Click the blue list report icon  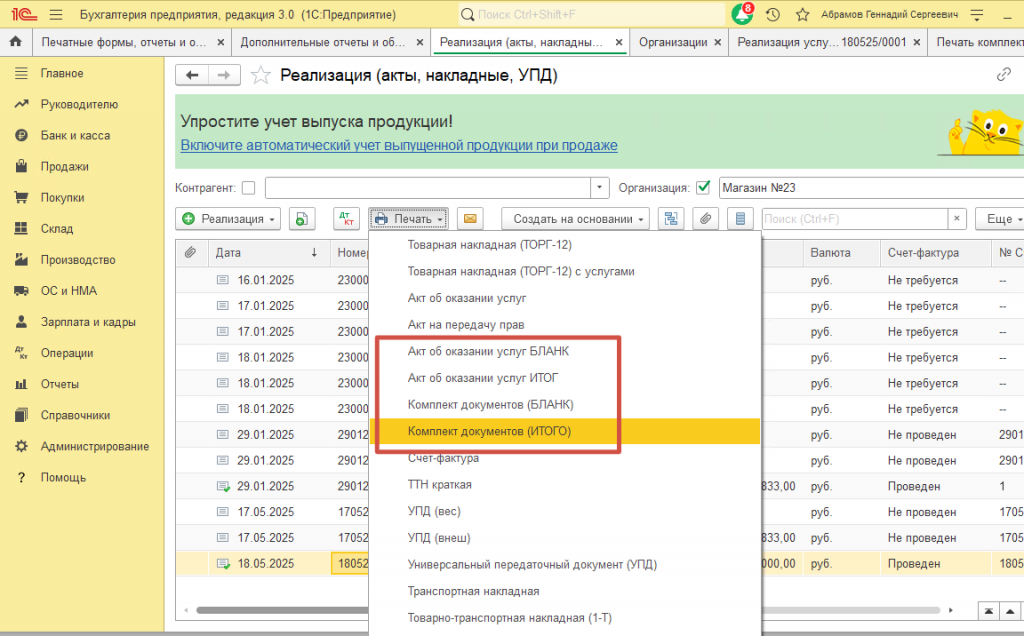(740, 219)
